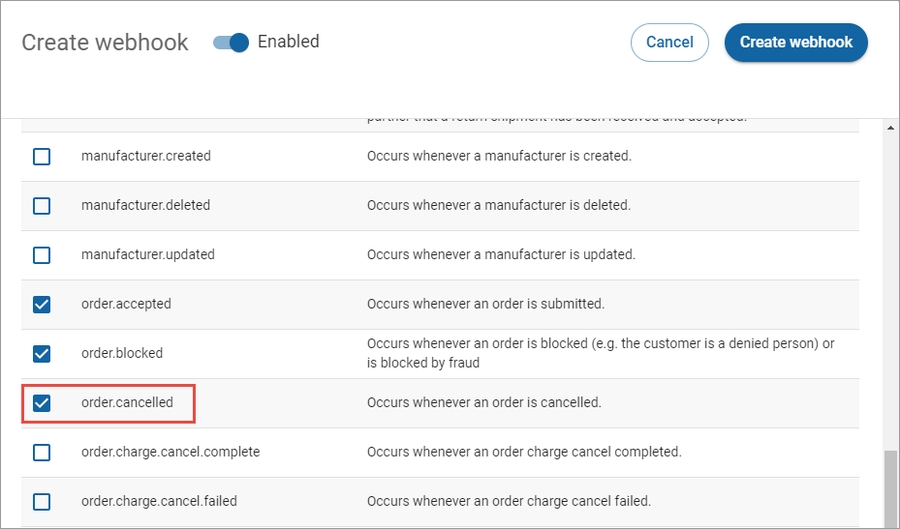Click the scroll up arrow of the list
Viewport: 900px width, 529px height.
(x=890, y=128)
